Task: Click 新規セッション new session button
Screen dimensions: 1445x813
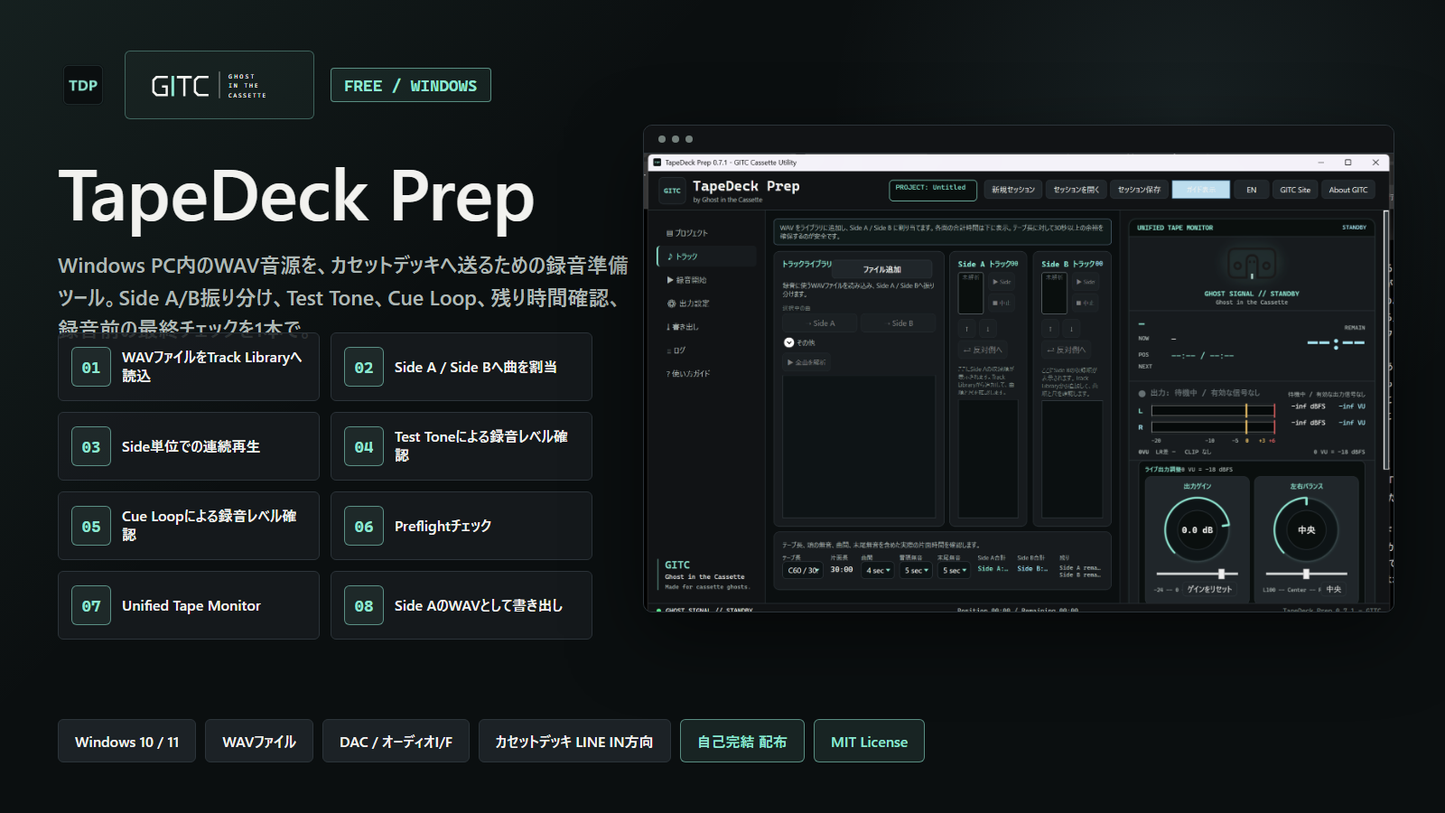Action: (x=1013, y=189)
